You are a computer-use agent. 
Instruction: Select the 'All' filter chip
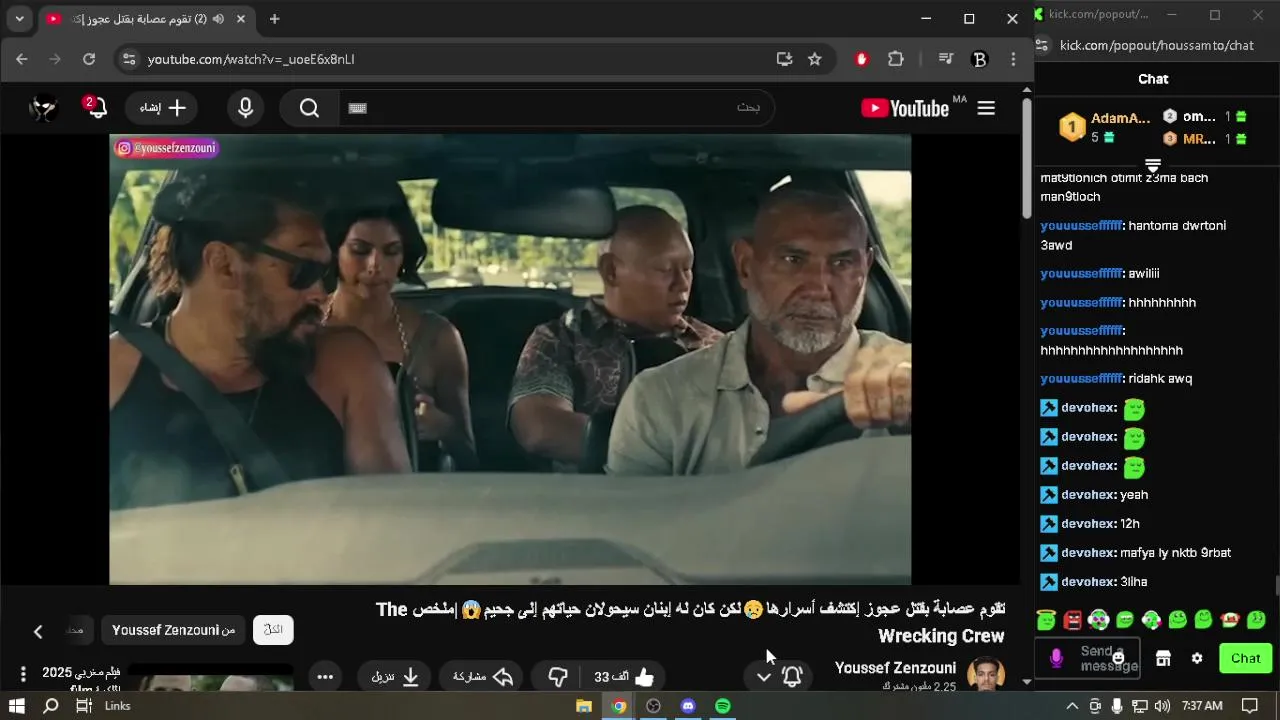(273, 630)
